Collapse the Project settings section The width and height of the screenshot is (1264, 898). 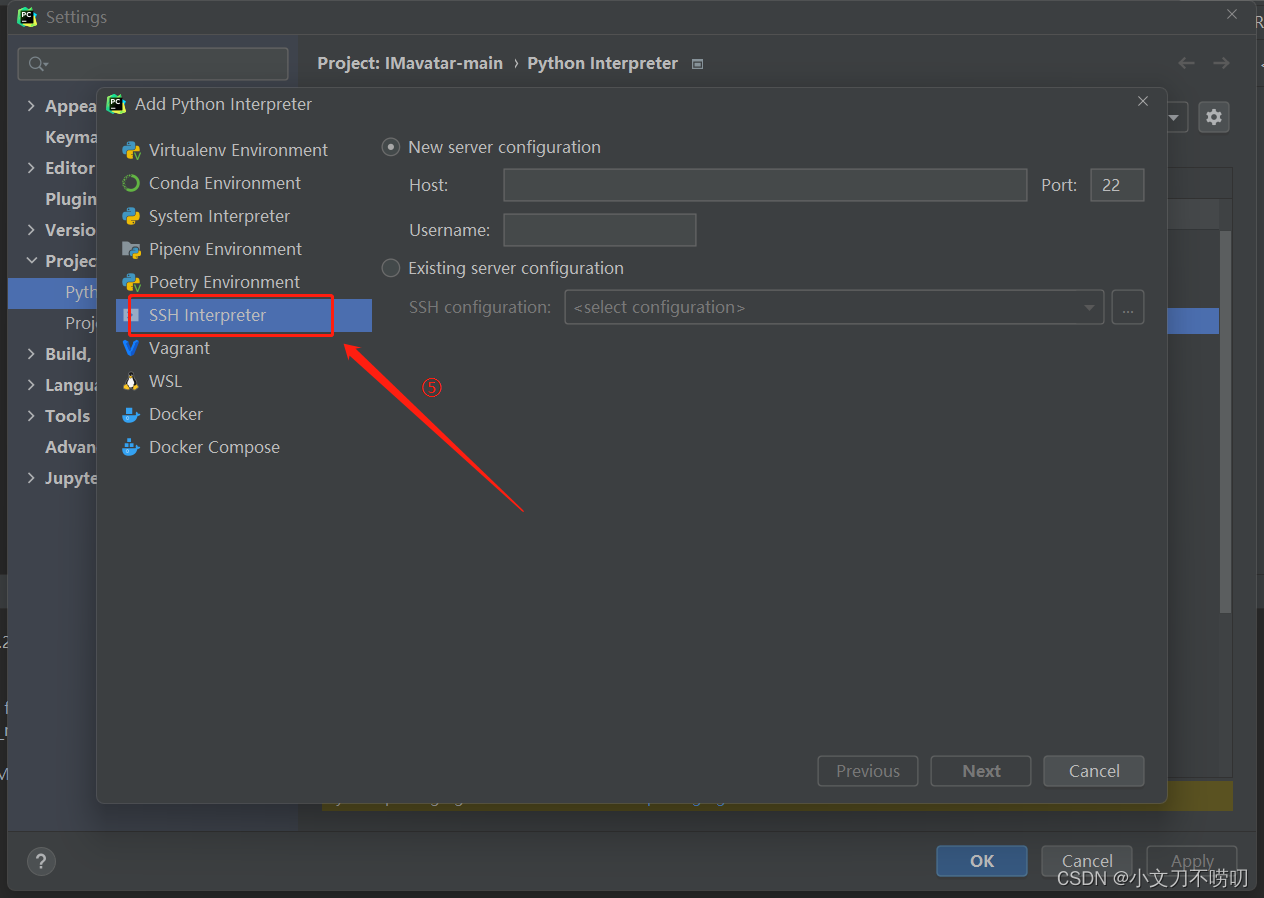click(31, 261)
